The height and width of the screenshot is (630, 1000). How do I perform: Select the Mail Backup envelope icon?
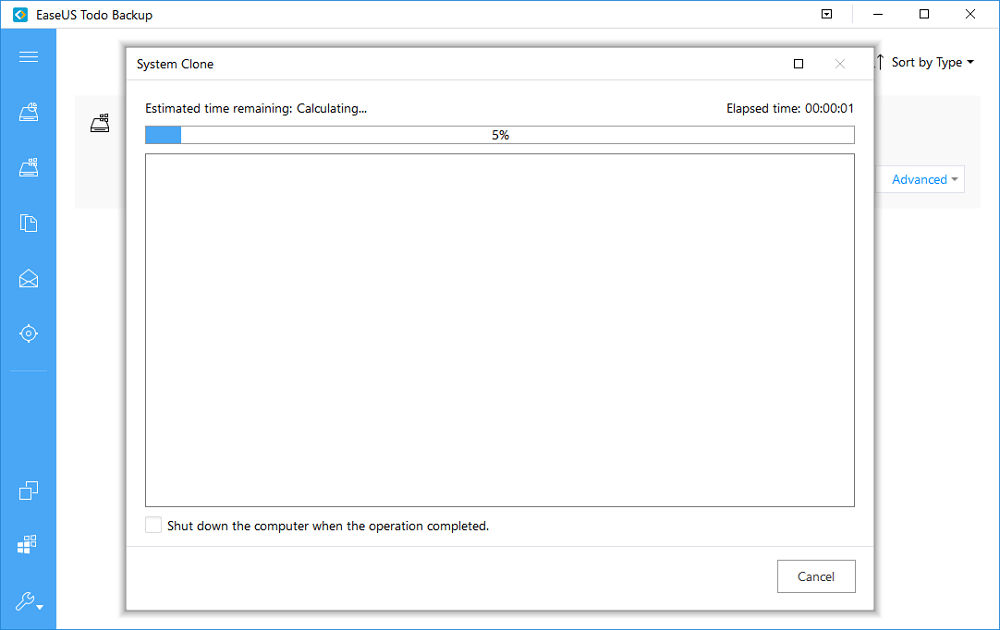(x=28, y=278)
